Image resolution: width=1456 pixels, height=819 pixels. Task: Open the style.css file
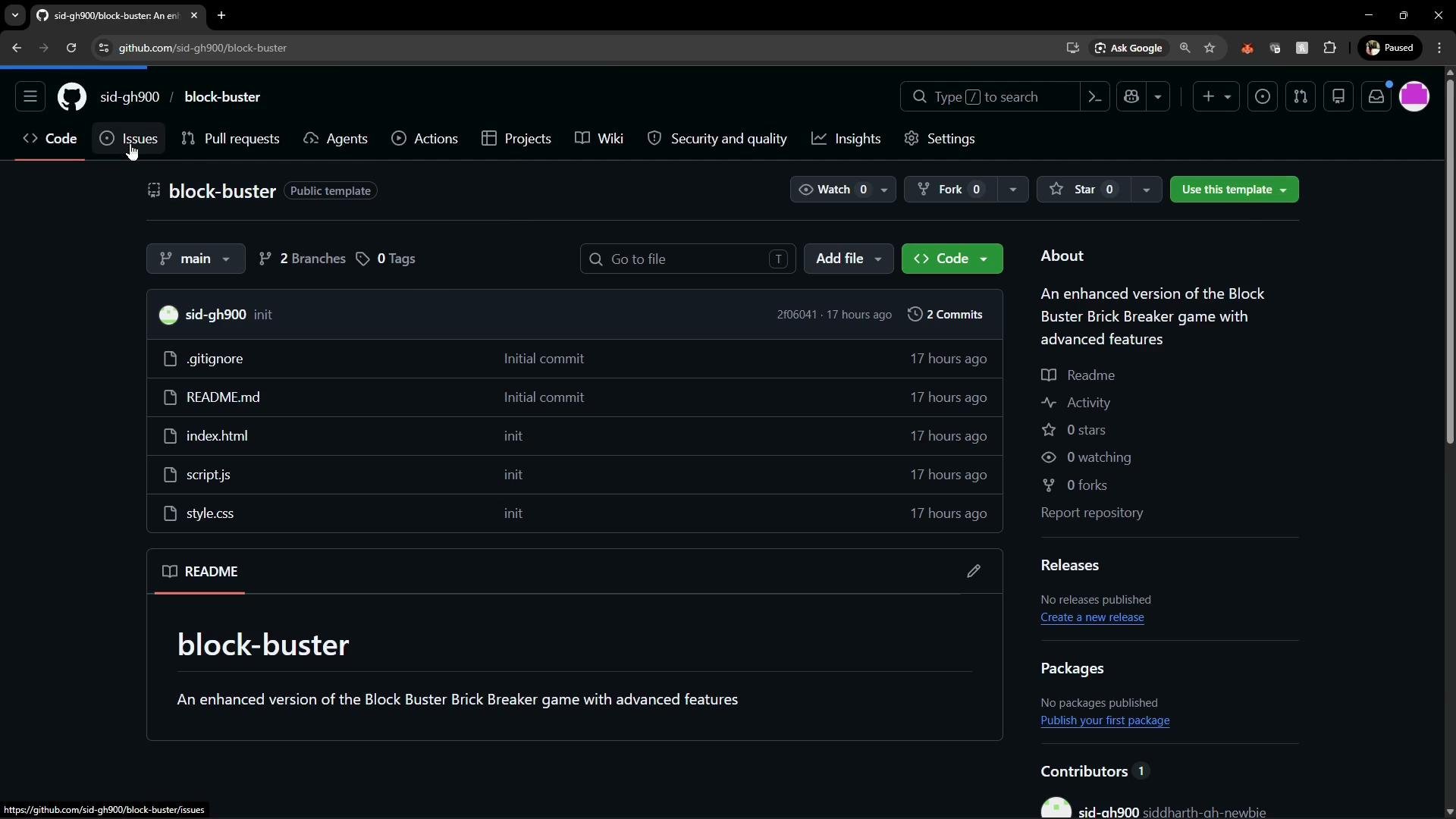(x=210, y=513)
